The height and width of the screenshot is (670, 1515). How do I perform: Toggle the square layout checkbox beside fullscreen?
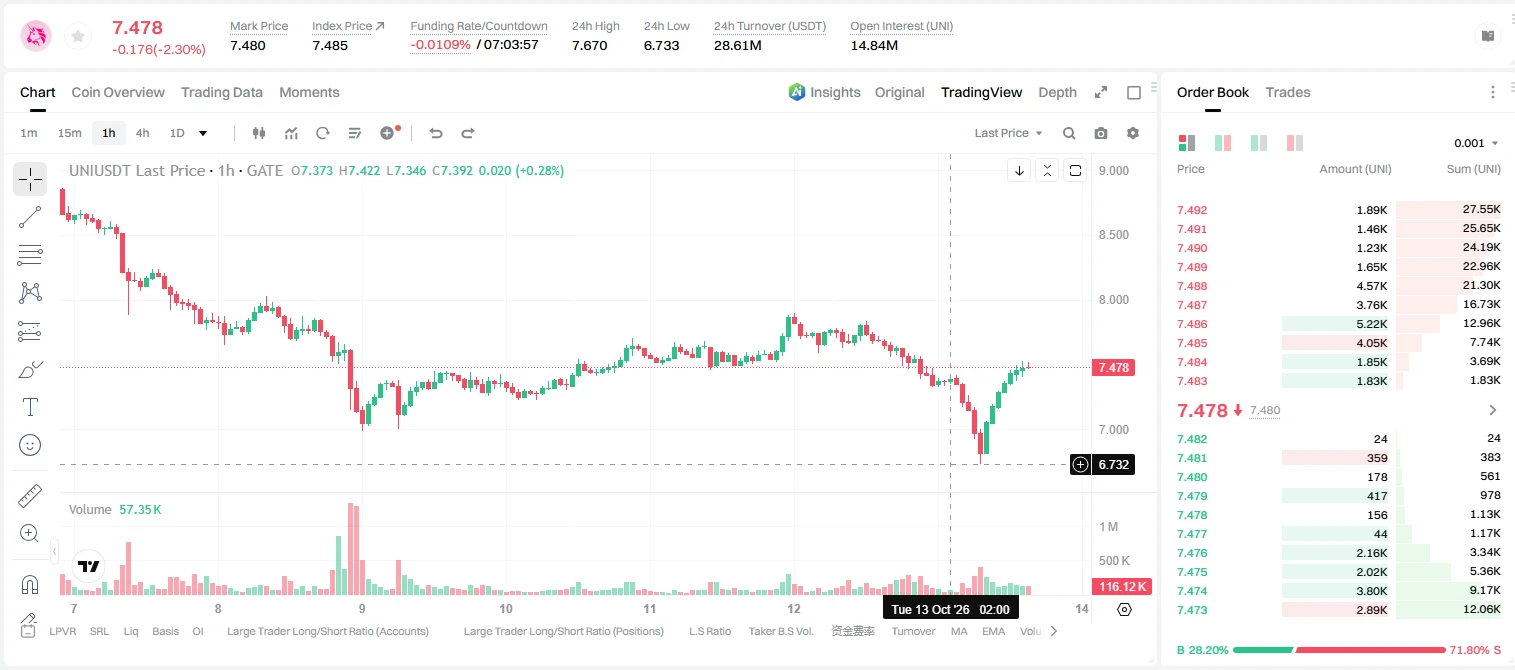1134,92
